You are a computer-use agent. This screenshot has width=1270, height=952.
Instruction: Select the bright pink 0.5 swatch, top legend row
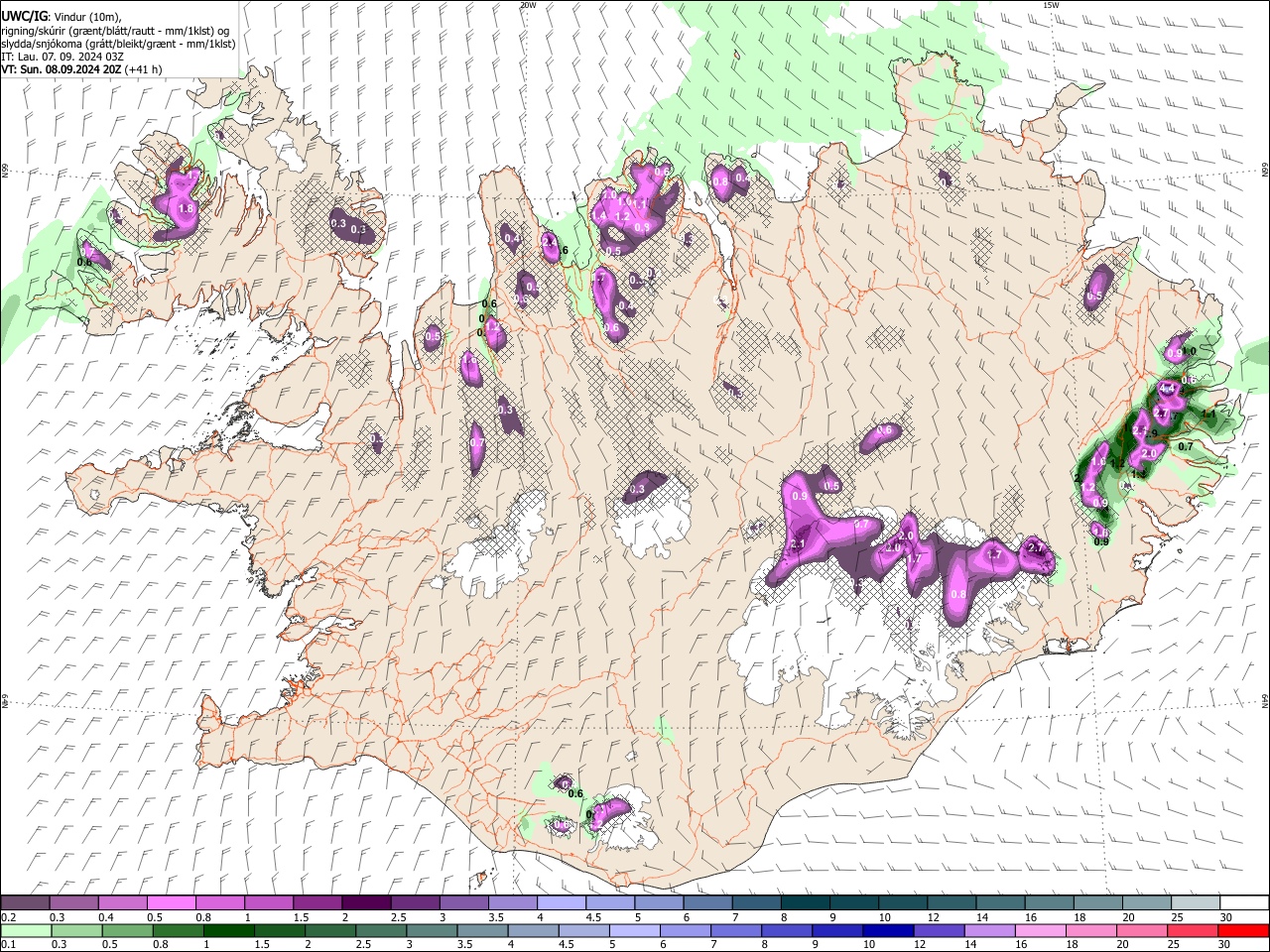172,903
